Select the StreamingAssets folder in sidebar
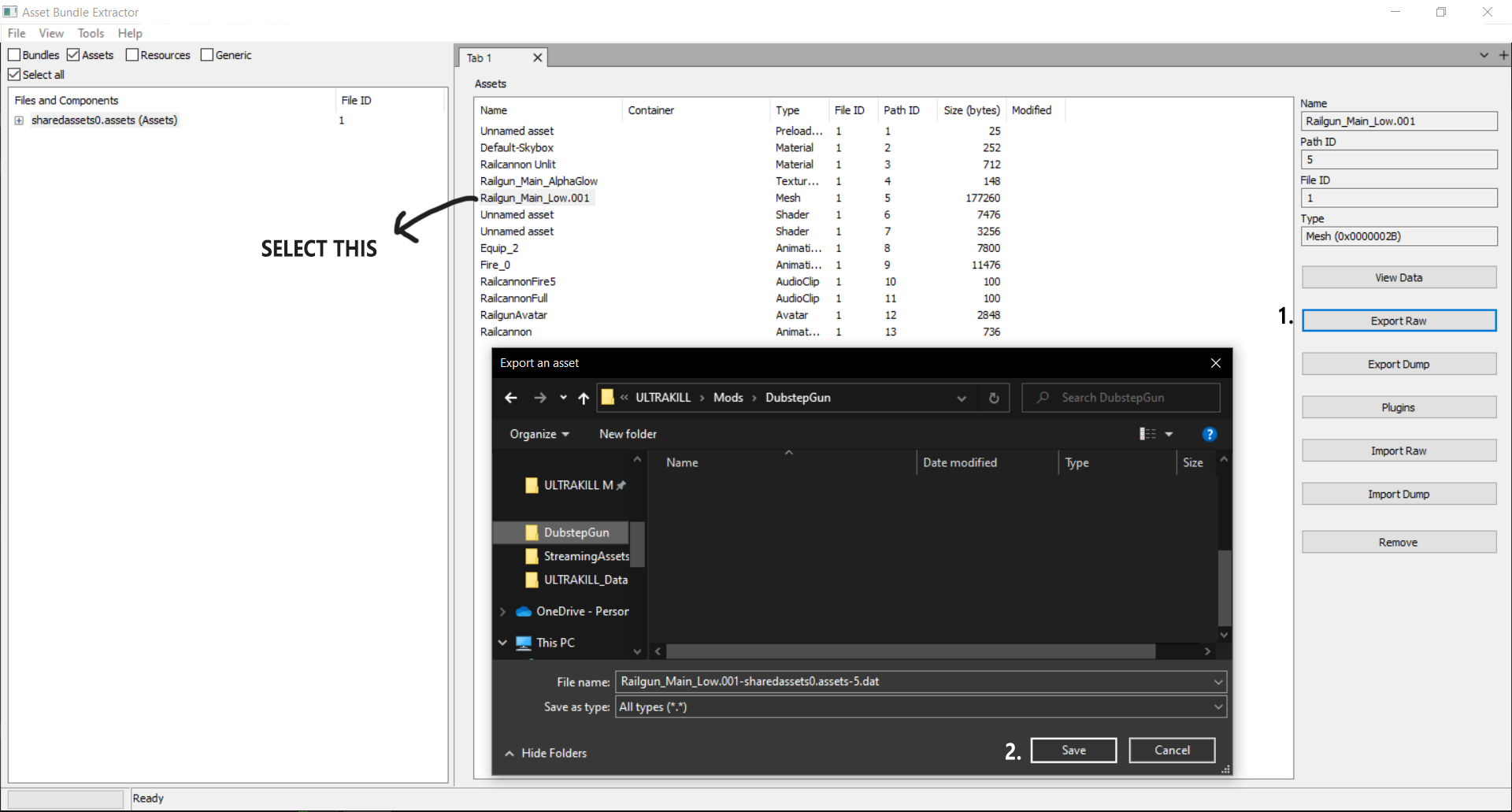 pos(577,556)
